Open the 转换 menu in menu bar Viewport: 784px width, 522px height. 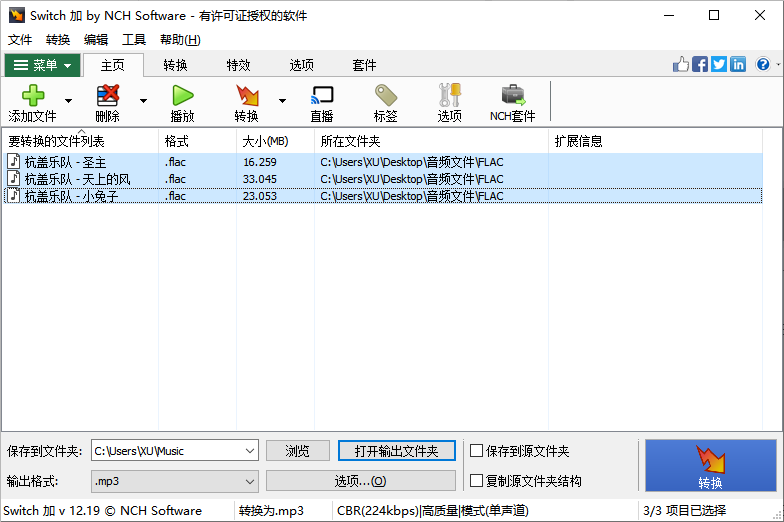[58, 40]
